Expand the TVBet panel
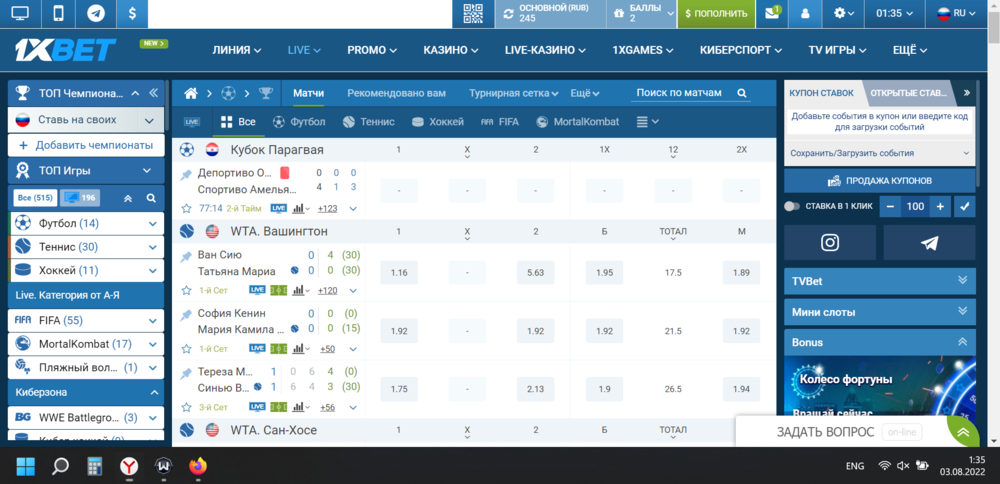1000x484 pixels. pyautogui.click(x=879, y=281)
